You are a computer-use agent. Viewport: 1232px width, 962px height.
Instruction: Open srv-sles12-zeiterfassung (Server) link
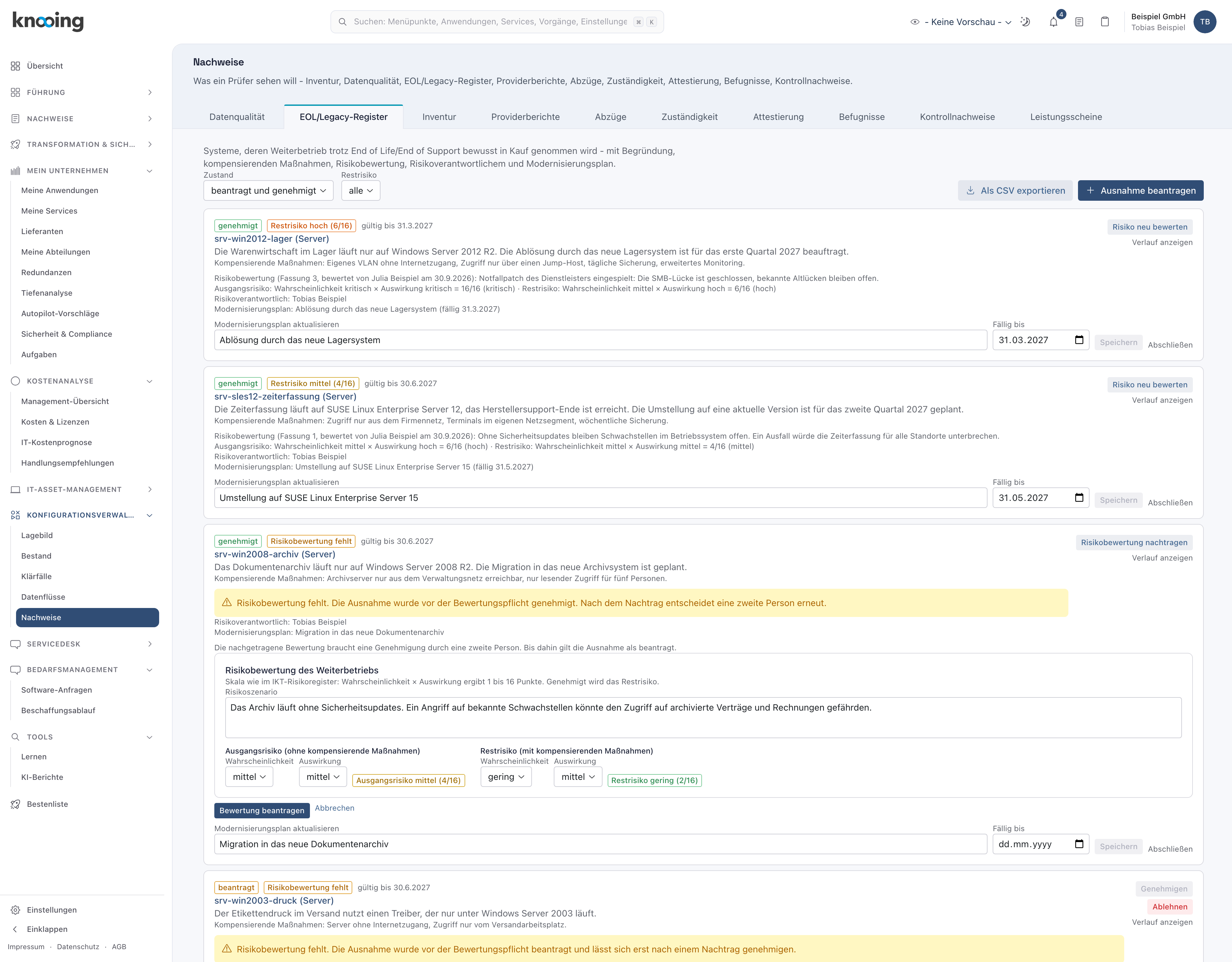pyautogui.click(x=286, y=396)
